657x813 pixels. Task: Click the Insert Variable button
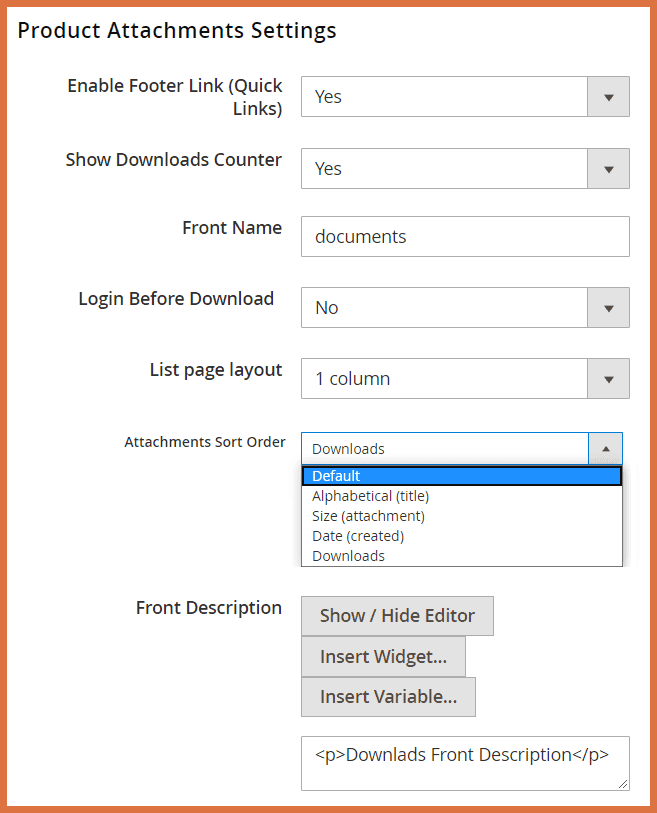click(388, 696)
